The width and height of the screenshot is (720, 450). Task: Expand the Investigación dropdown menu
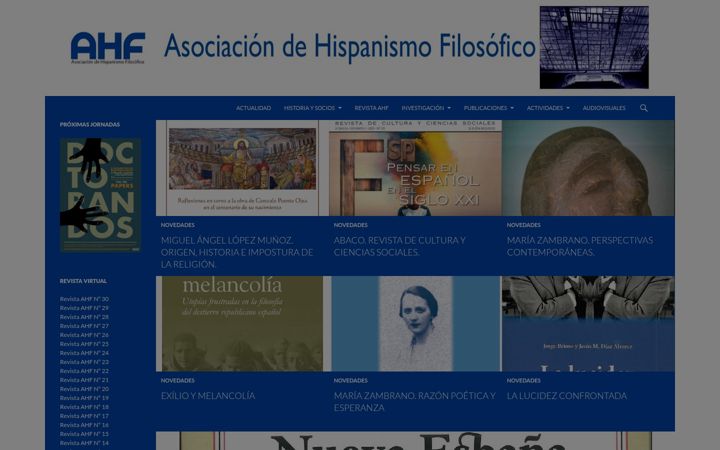tap(426, 108)
